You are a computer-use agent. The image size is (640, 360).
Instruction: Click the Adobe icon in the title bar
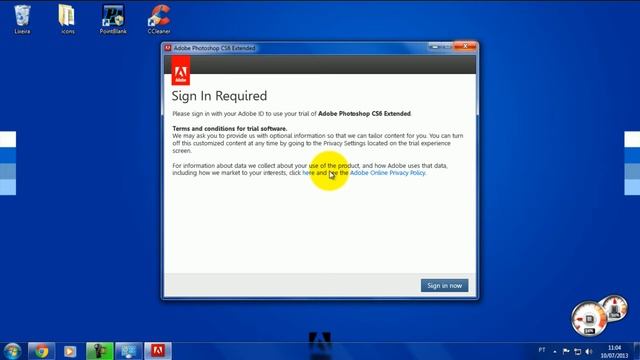tap(168, 48)
